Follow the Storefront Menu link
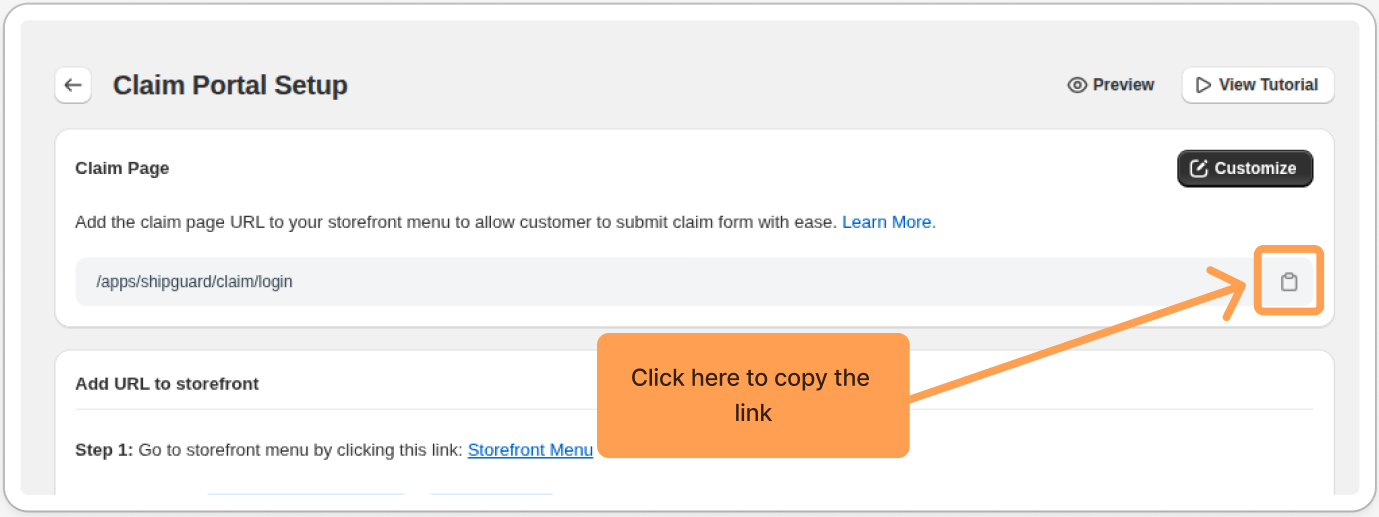Screen dimensions: 1379x517 (530, 450)
